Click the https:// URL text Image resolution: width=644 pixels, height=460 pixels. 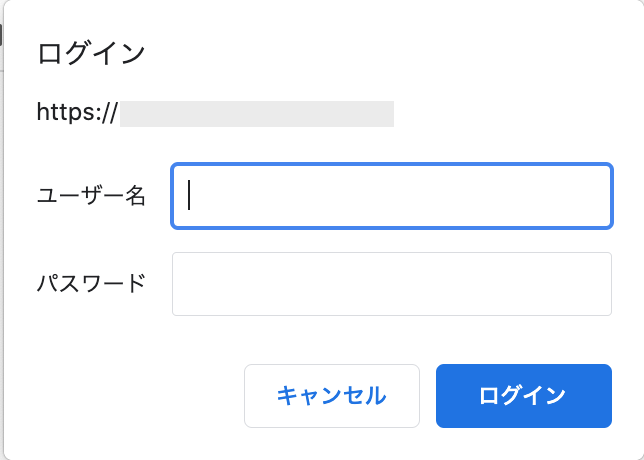(x=78, y=113)
